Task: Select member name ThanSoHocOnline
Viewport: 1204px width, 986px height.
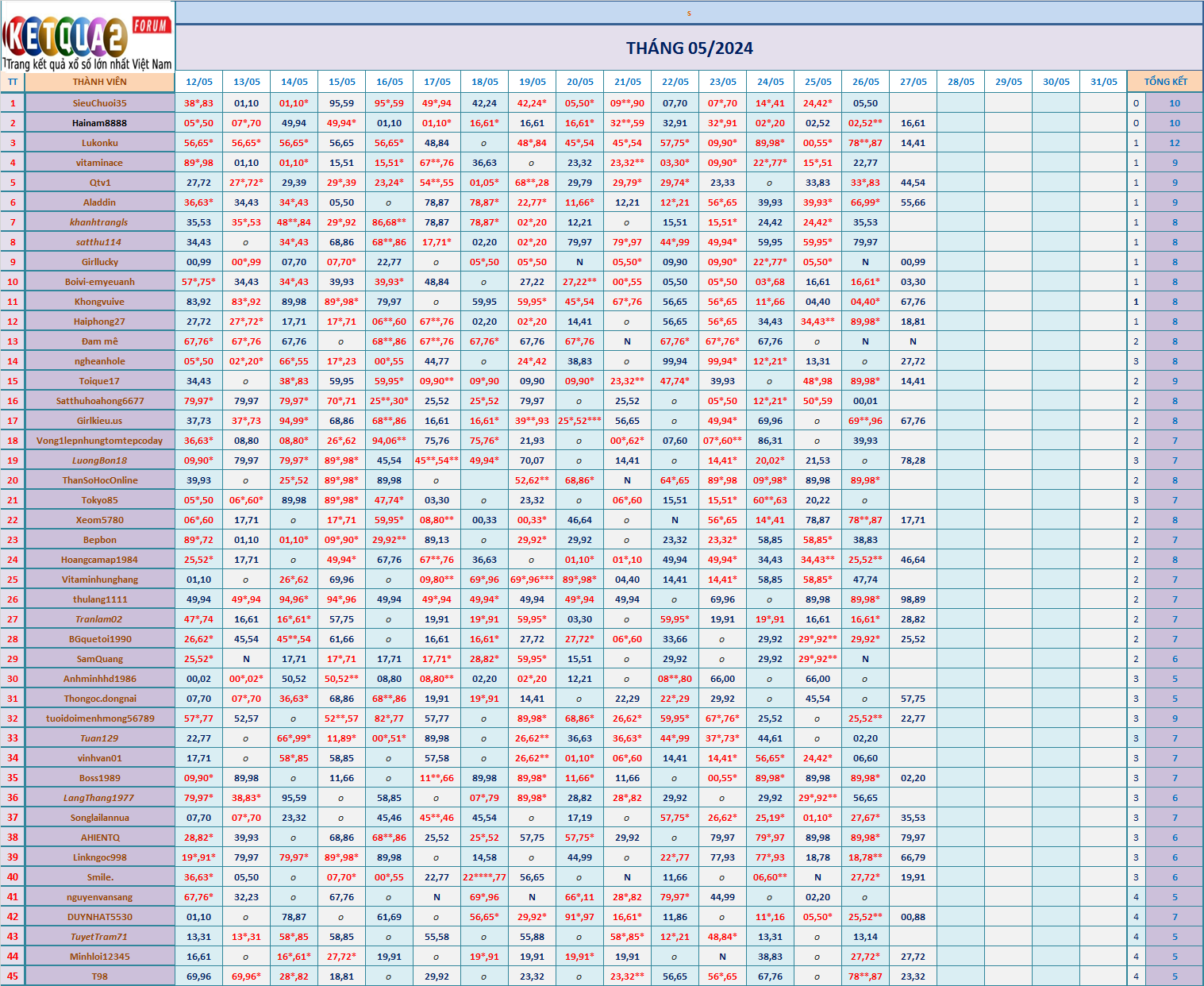Action: coord(100,480)
